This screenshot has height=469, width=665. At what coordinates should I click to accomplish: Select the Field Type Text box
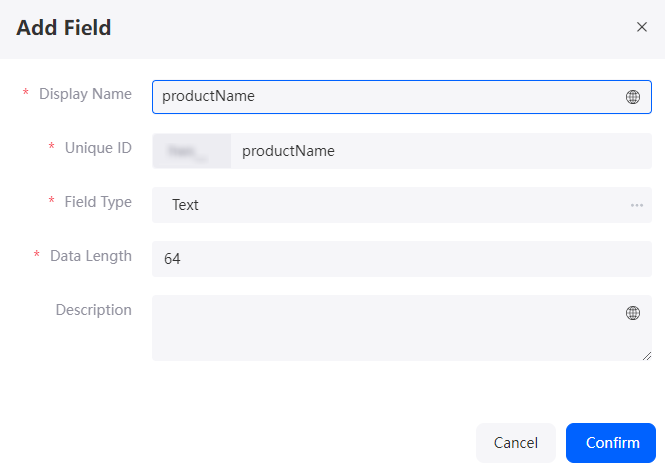402,205
